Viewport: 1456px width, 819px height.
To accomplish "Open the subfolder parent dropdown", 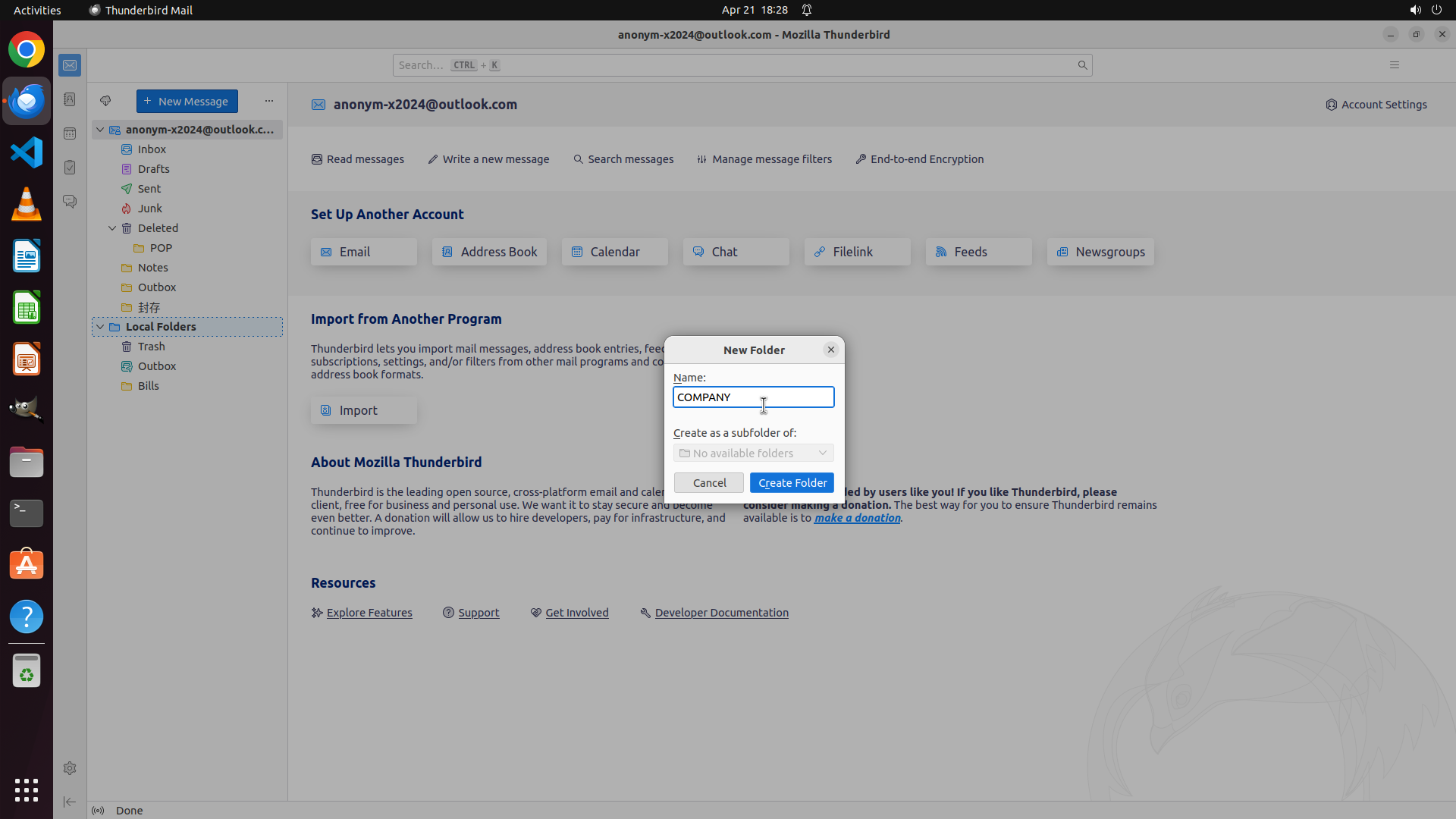I will pyautogui.click(x=753, y=453).
